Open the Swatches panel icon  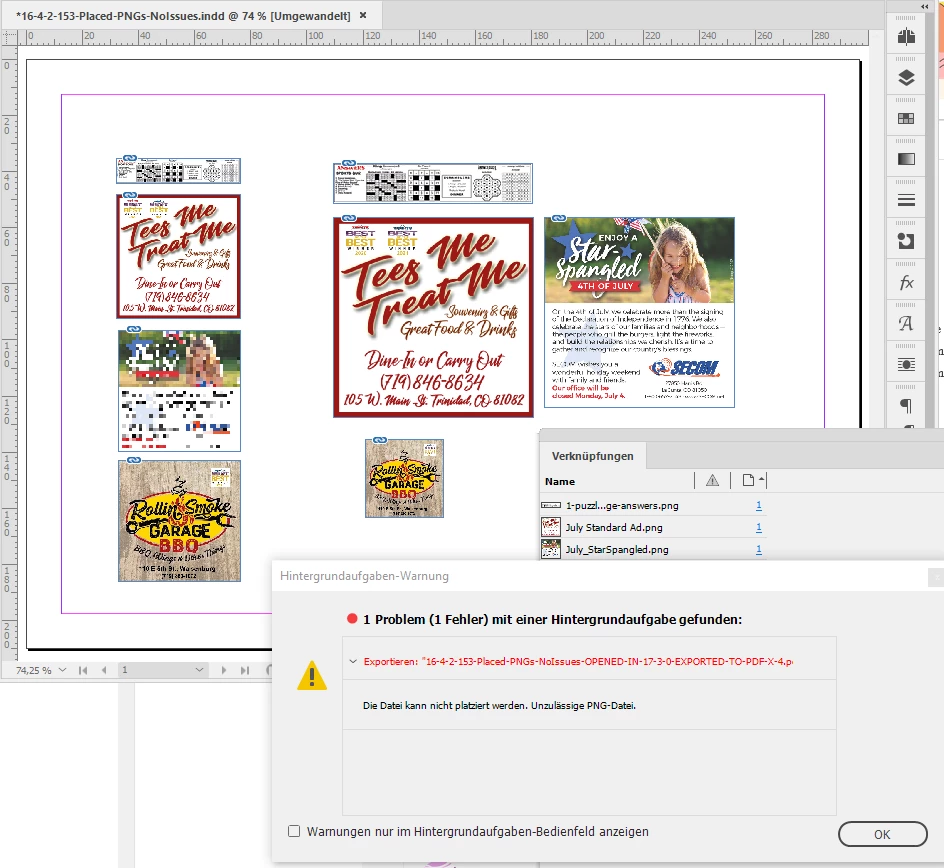coord(906,119)
